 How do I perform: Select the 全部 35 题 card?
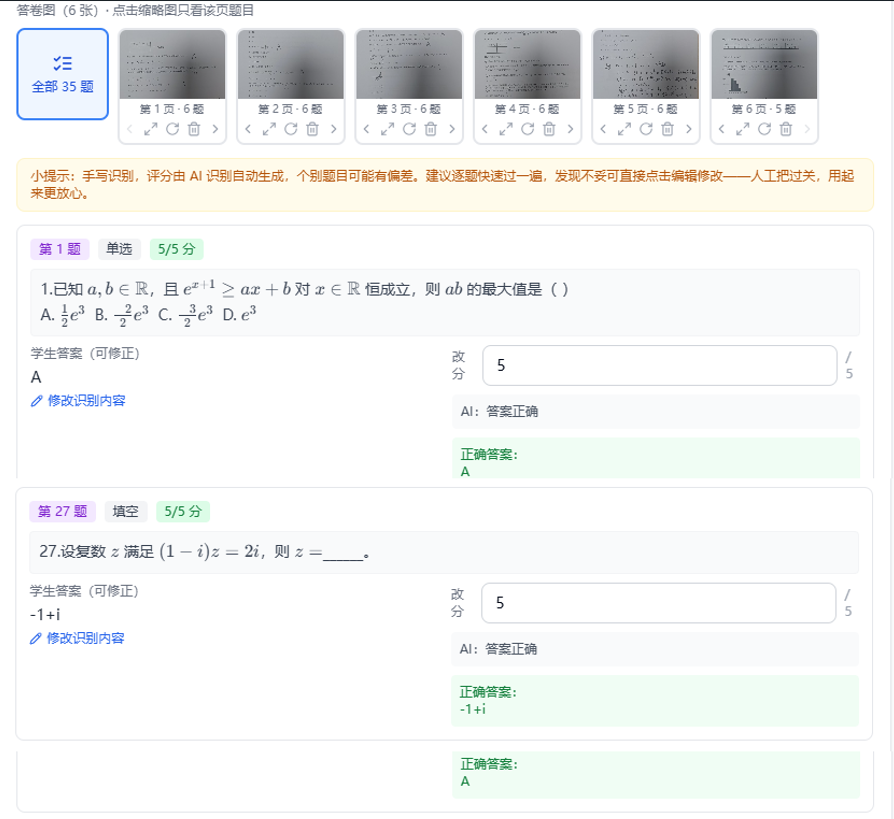[x=63, y=74]
